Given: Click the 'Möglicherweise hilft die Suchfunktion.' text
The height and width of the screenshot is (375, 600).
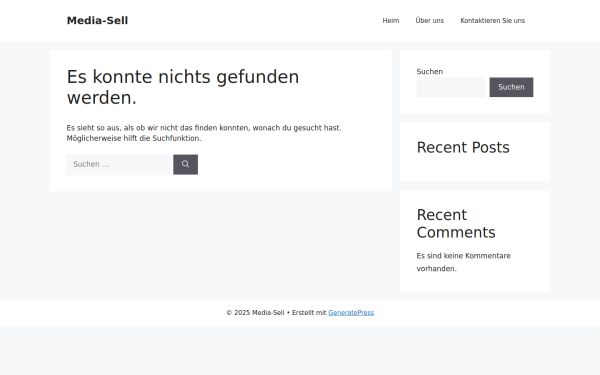Looking at the screenshot, I should pos(134,139).
